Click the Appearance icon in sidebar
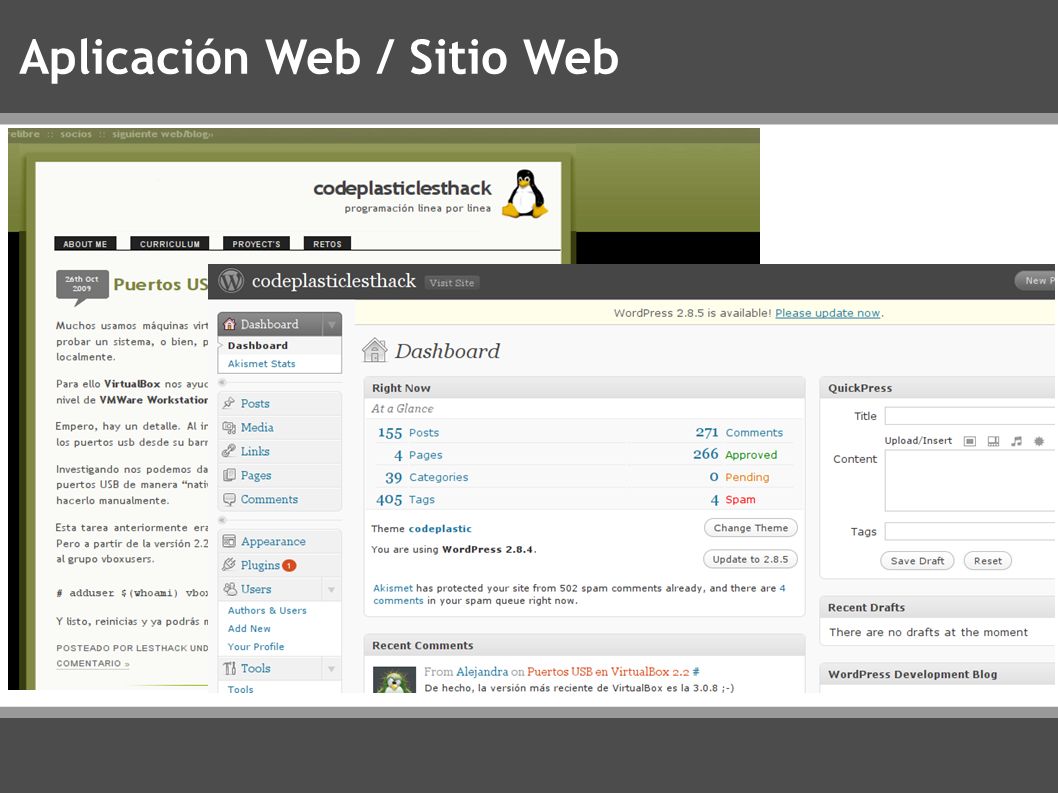Viewport: 1058px width, 793px height. [229, 541]
